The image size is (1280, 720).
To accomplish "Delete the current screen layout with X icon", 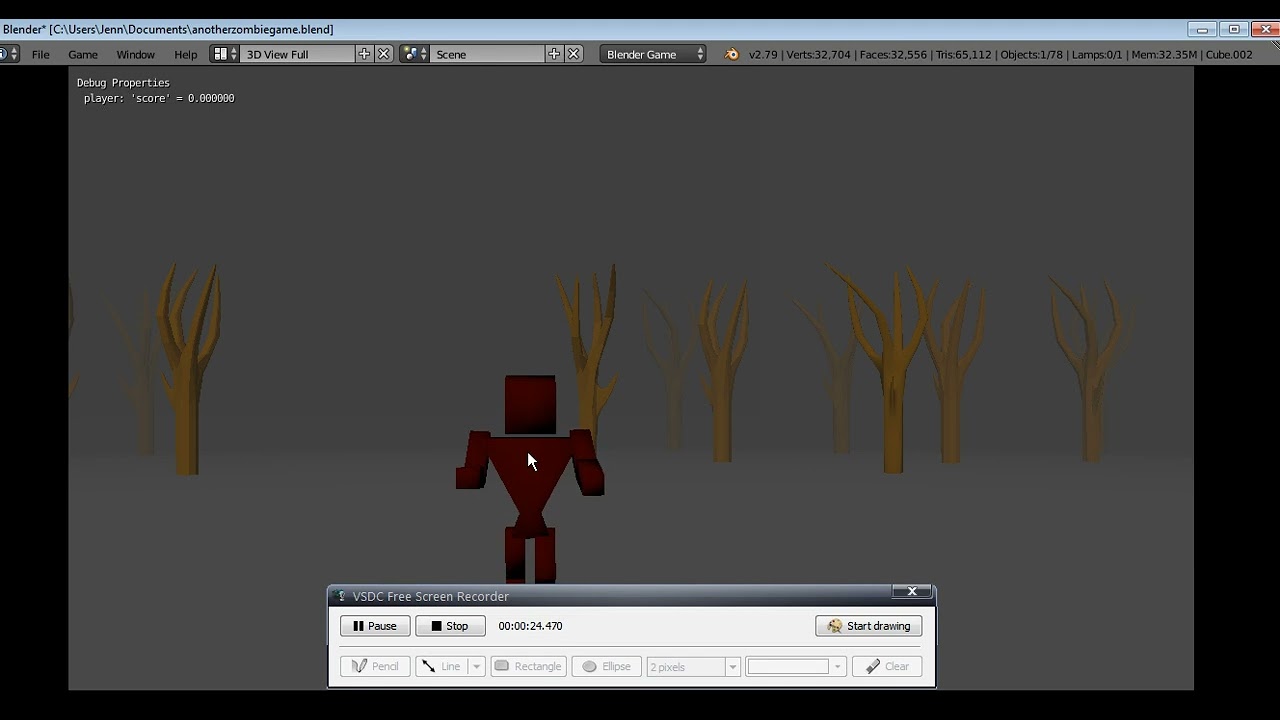I will [x=383, y=54].
